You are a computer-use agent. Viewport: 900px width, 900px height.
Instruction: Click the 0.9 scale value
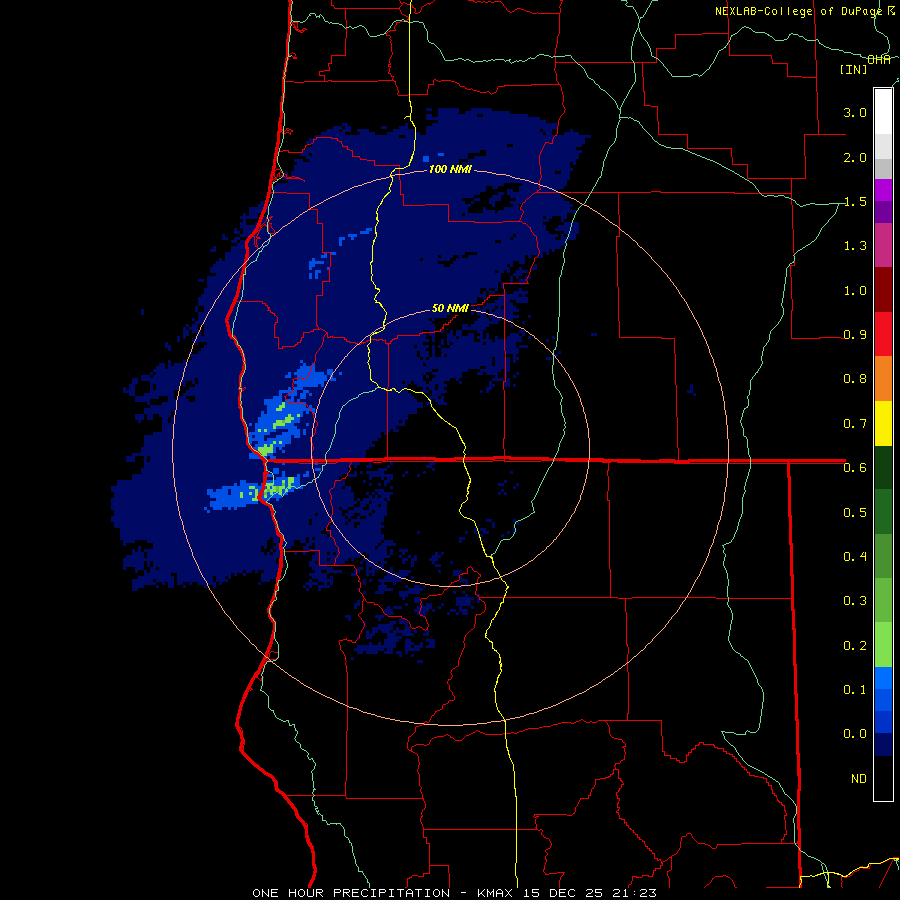[855, 334]
